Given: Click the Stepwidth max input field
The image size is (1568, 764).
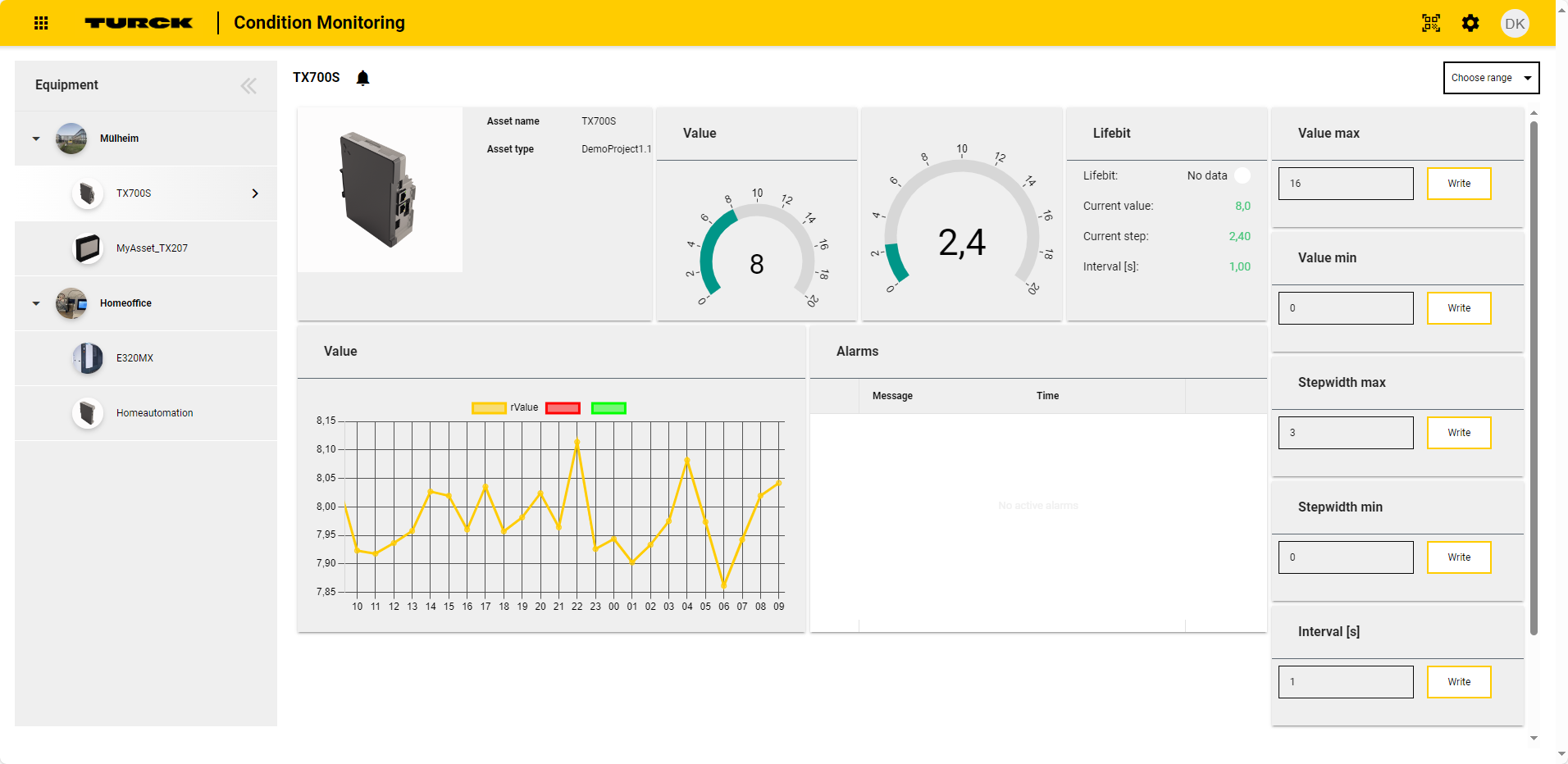Looking at the screenshot, I should [1346, 433].
